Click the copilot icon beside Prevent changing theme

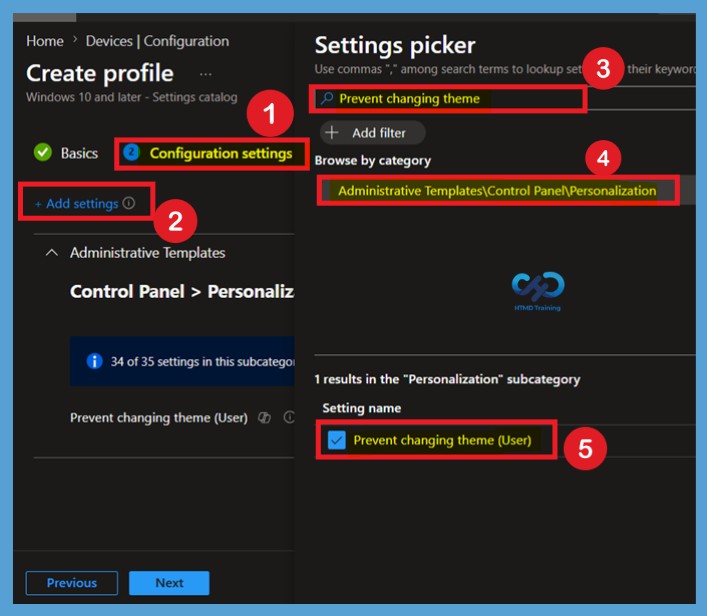(264, 418)
